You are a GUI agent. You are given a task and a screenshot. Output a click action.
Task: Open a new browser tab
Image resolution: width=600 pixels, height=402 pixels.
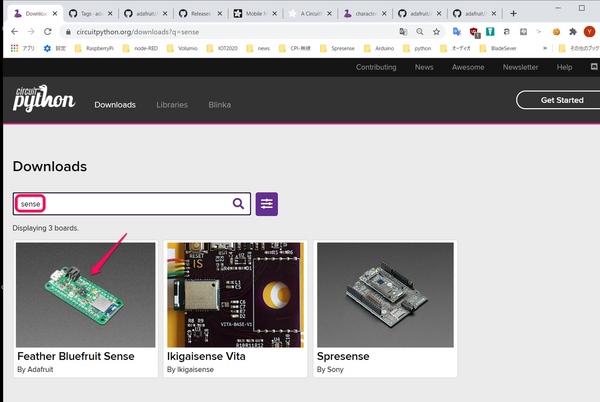513,14
